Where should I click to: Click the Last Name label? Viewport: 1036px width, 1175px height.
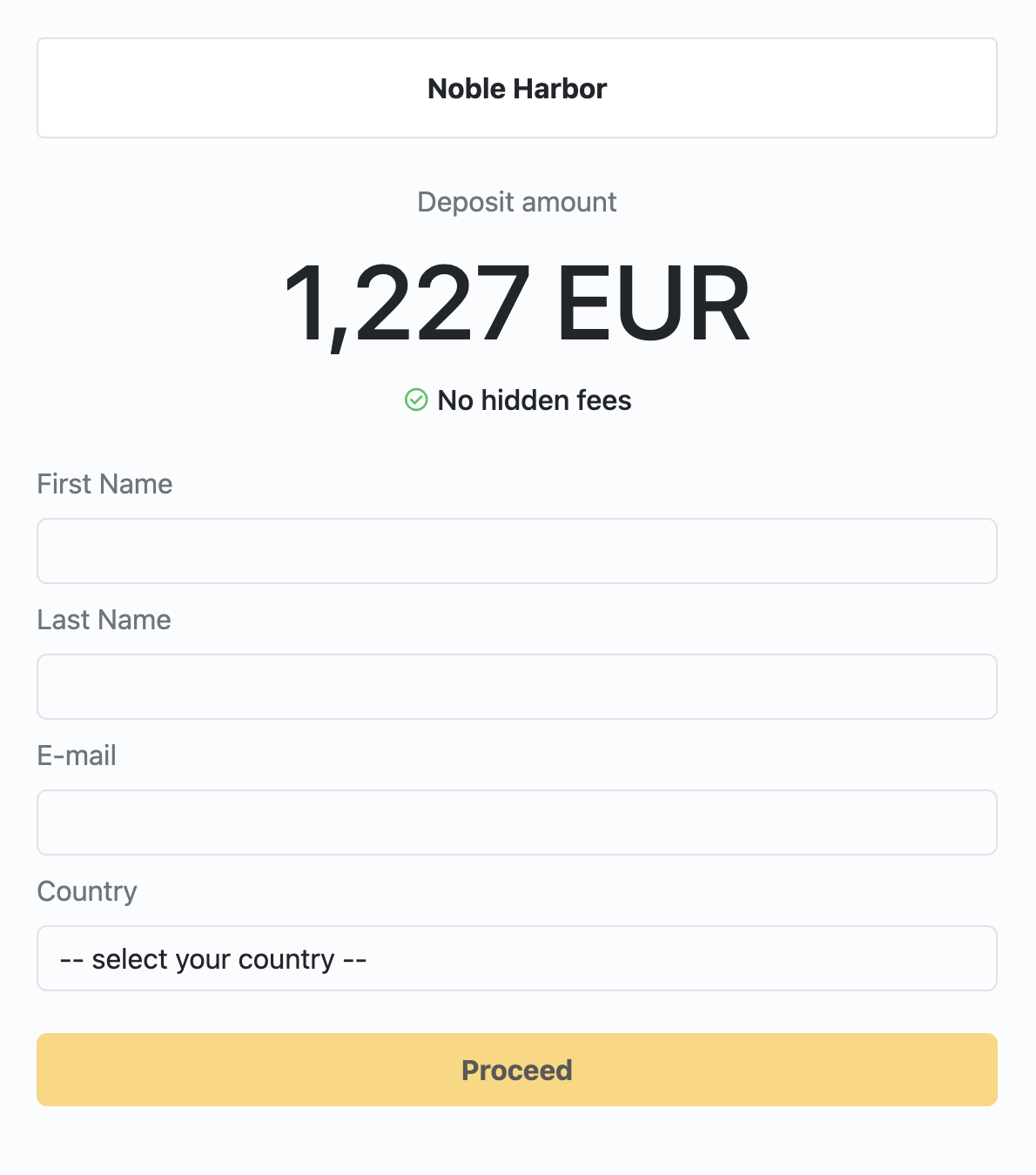click(x=104, y=620)
